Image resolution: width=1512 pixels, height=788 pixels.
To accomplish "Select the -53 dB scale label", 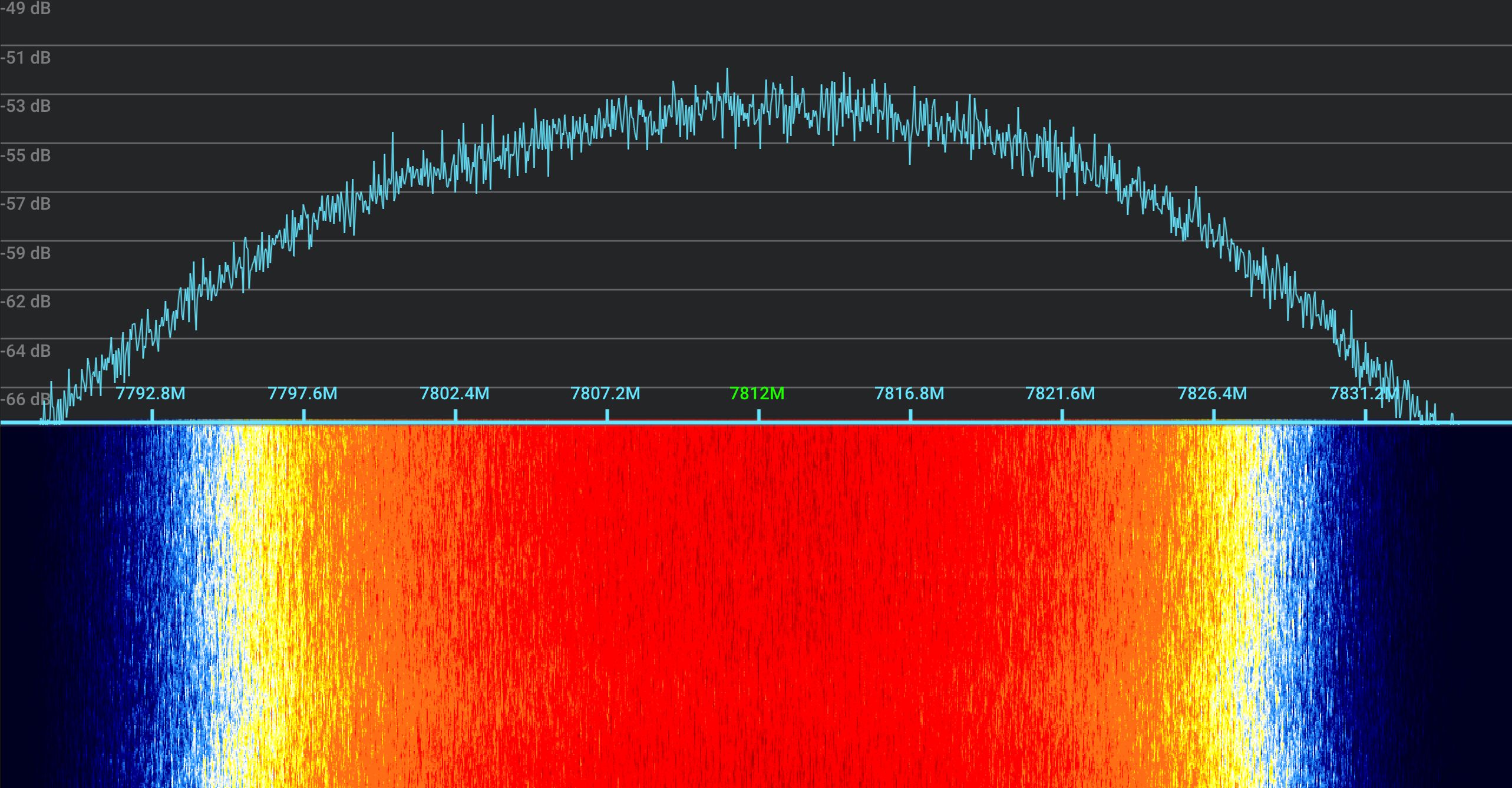I will (x=25, y=107).
